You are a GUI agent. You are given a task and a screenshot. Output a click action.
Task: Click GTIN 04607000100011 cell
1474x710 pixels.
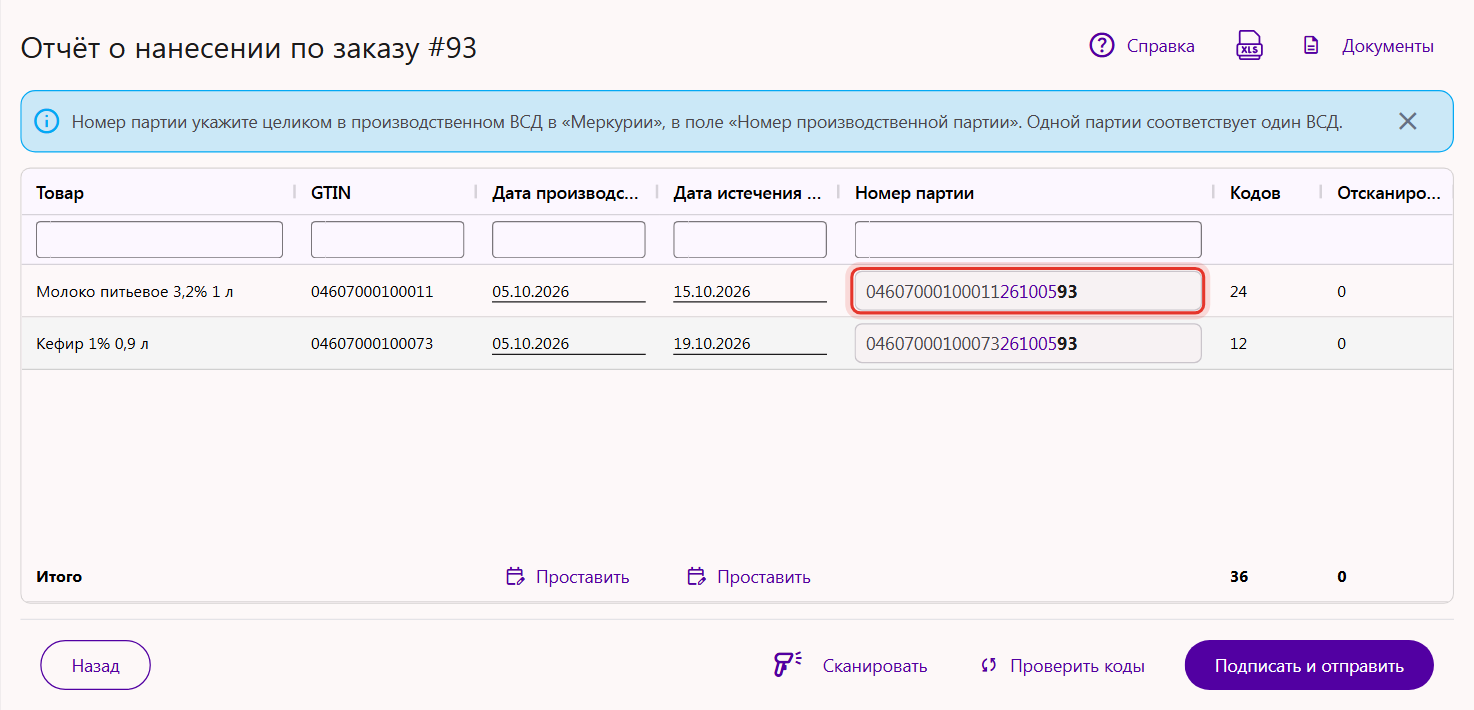coord(372,292)
